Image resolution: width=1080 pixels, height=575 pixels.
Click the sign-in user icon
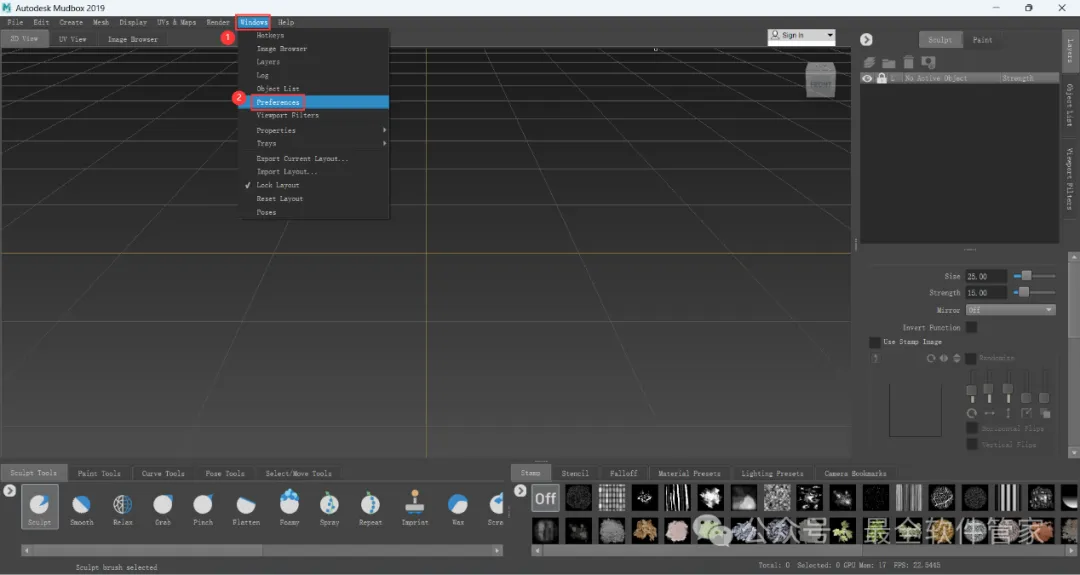click(775, 35)
